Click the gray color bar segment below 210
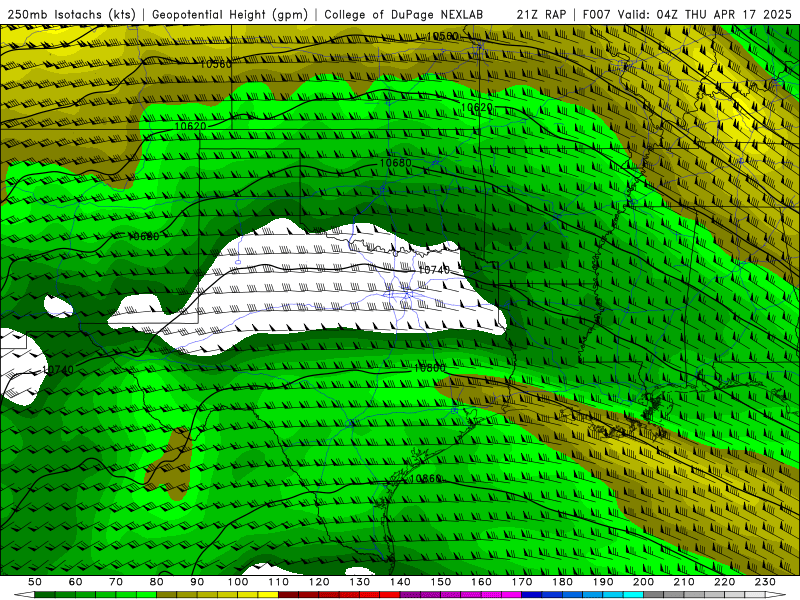 click(x=674, y=595)
